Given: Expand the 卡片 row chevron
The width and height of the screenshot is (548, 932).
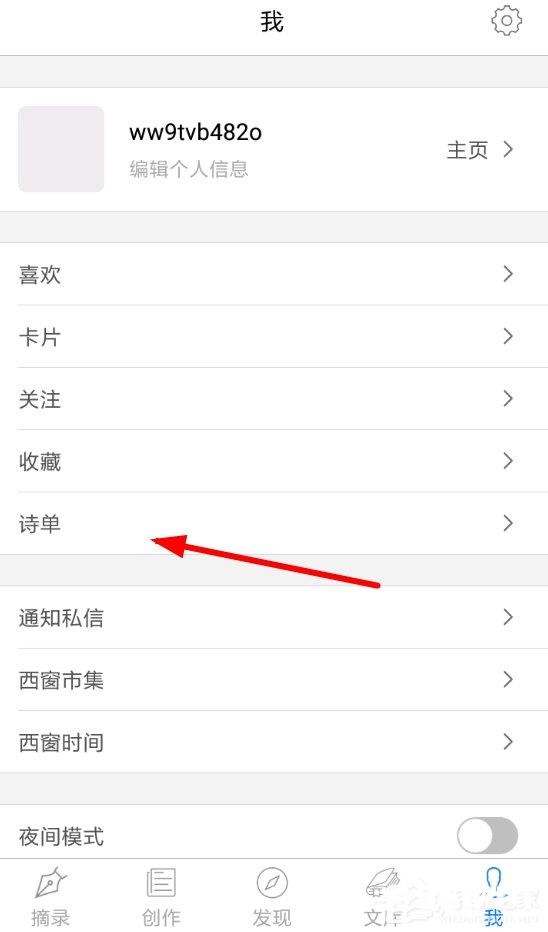Looking at the screenshot, I should click(x=508, y=336).
